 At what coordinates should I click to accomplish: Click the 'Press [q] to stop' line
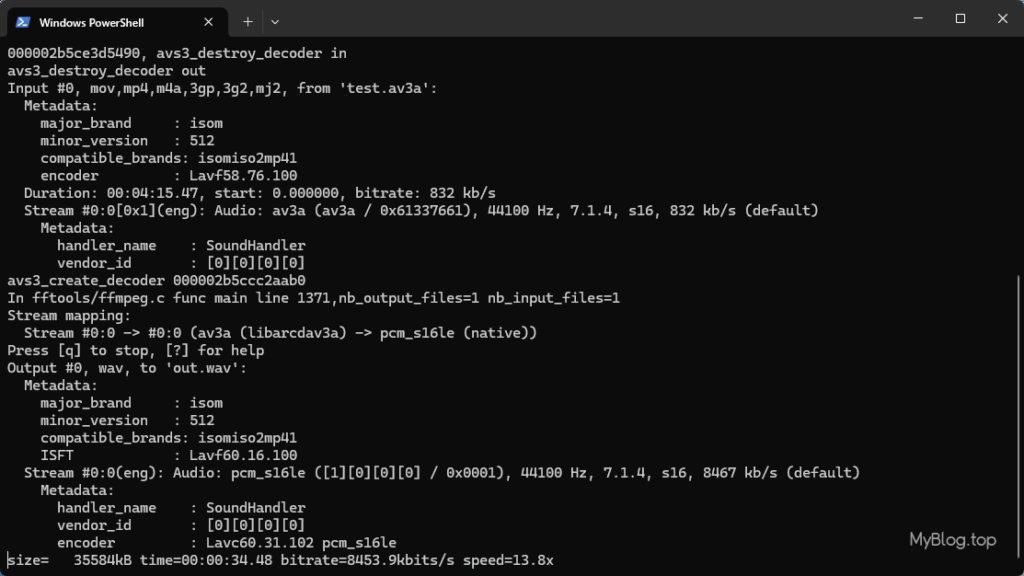click(136, 351)
